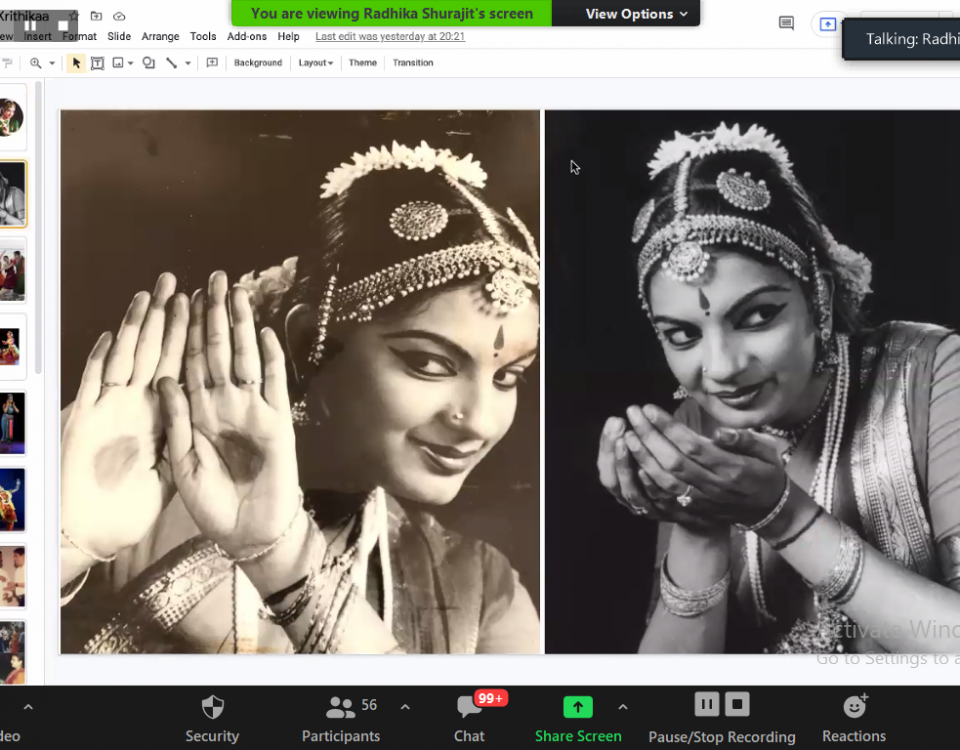
Task: Pick the Text box tool
Action: pyautogui.click(x=97, y=63)
